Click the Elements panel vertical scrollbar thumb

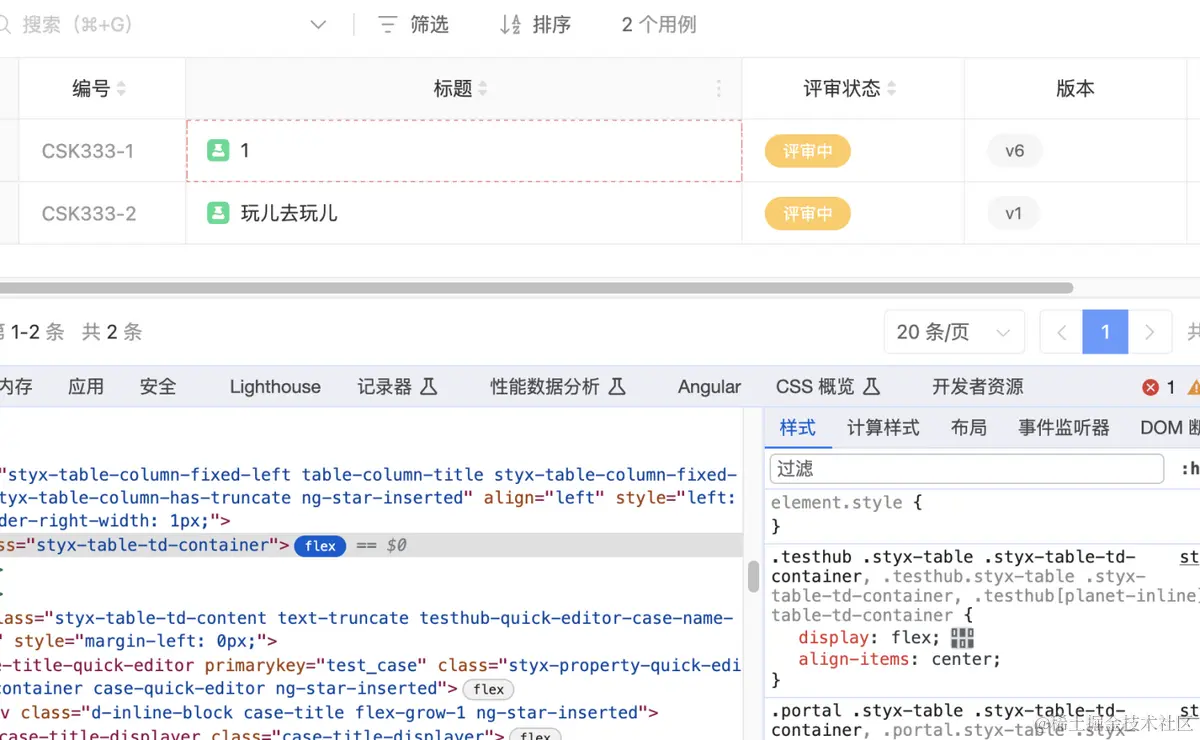coord(753,577)
